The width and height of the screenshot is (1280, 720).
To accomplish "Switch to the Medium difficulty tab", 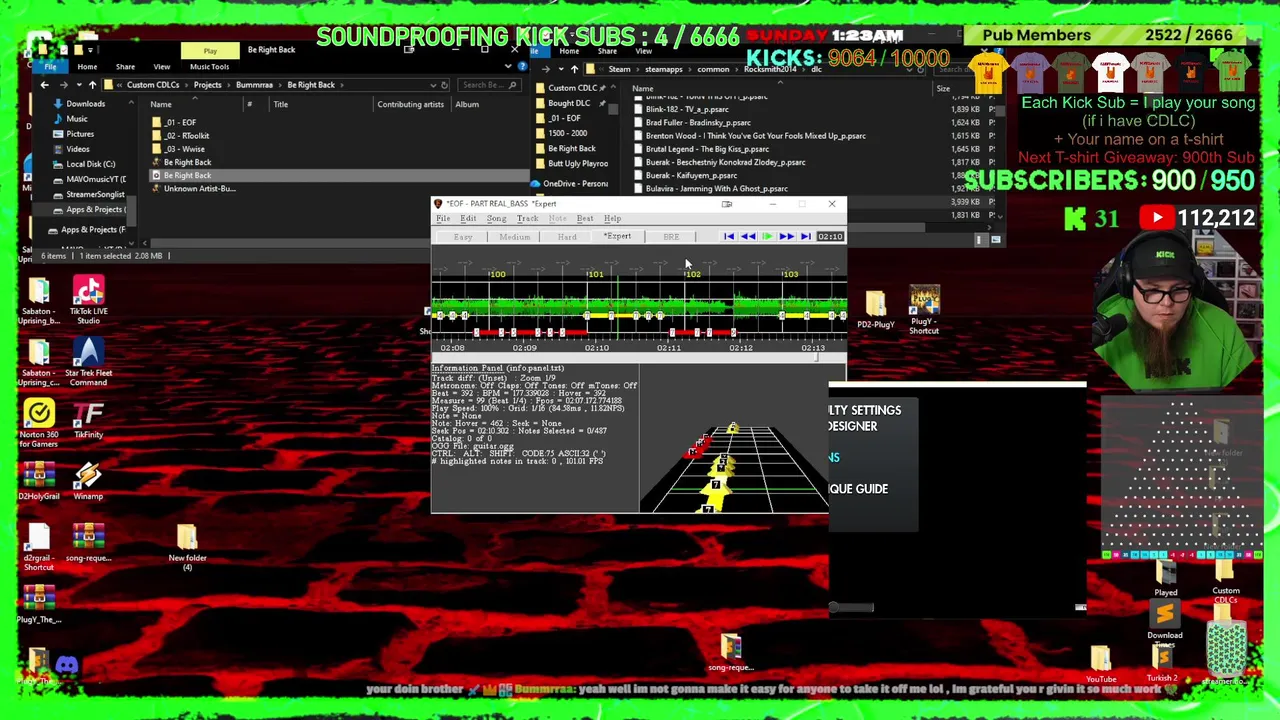I will point(515,237).
